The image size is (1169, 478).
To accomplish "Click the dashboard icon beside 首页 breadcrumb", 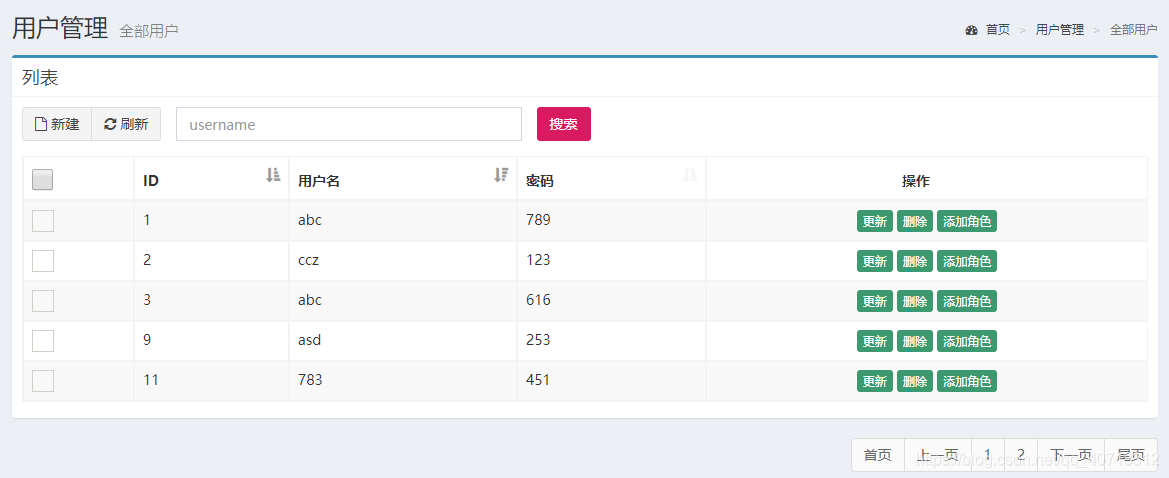I will click(971, 31).
